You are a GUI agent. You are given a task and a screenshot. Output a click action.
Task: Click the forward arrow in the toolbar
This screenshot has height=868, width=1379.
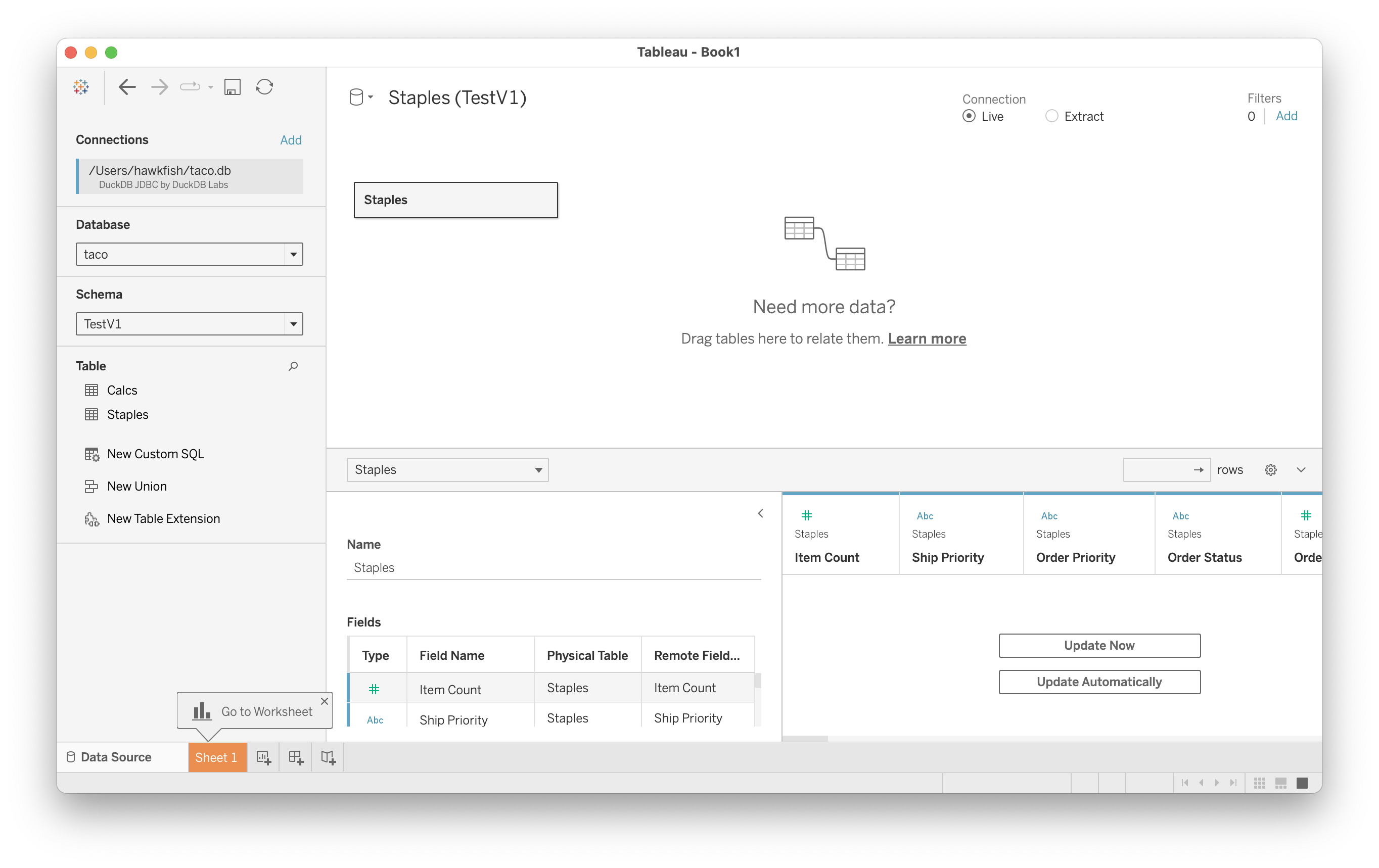click(159, 87)
